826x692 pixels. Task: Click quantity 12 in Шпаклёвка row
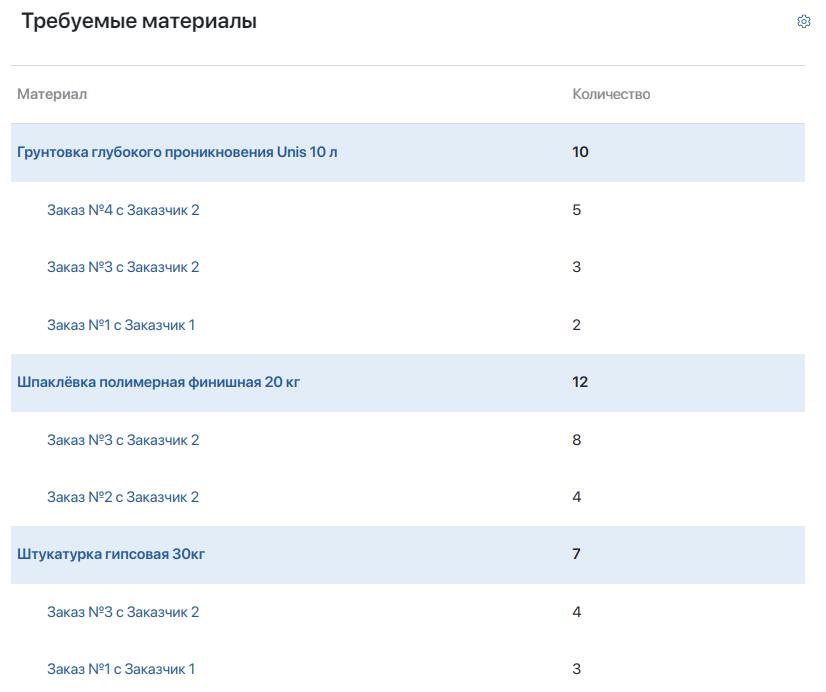[x=580, y=382]
